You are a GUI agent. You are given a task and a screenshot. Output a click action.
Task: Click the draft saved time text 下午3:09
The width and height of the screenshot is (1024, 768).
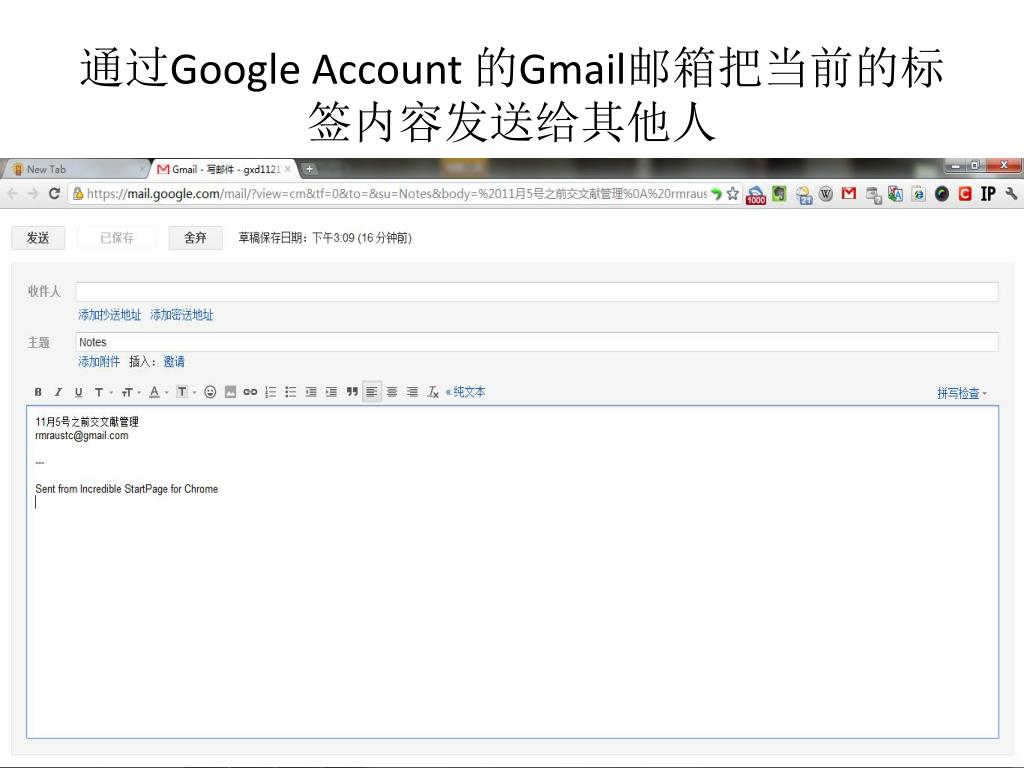tap(333, 238)
